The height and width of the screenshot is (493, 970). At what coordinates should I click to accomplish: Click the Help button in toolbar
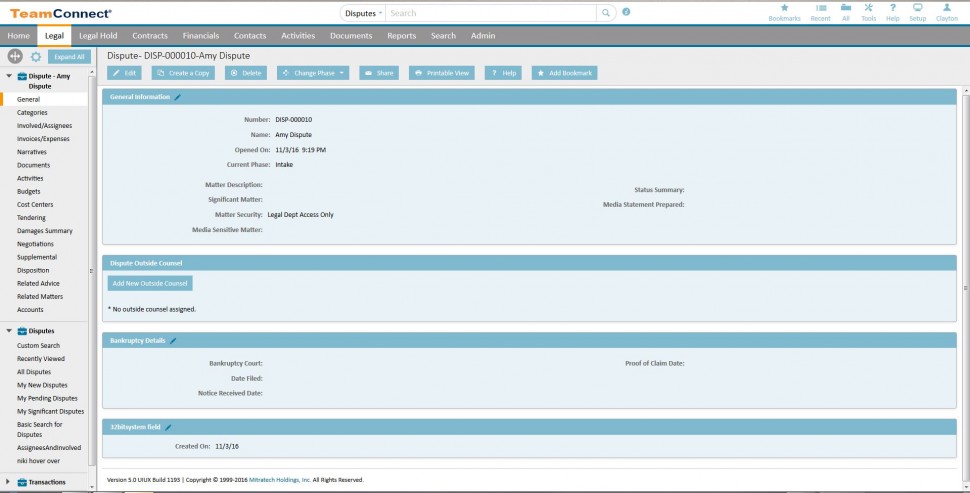503,73
